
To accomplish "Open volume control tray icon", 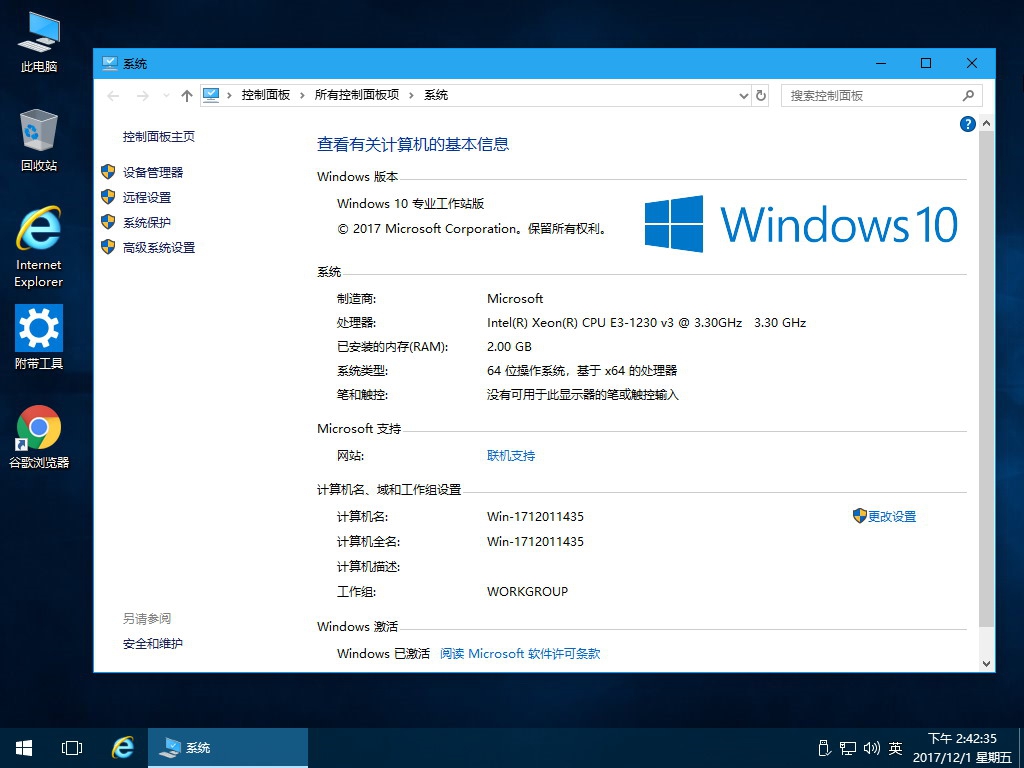I will click(871, 748).
